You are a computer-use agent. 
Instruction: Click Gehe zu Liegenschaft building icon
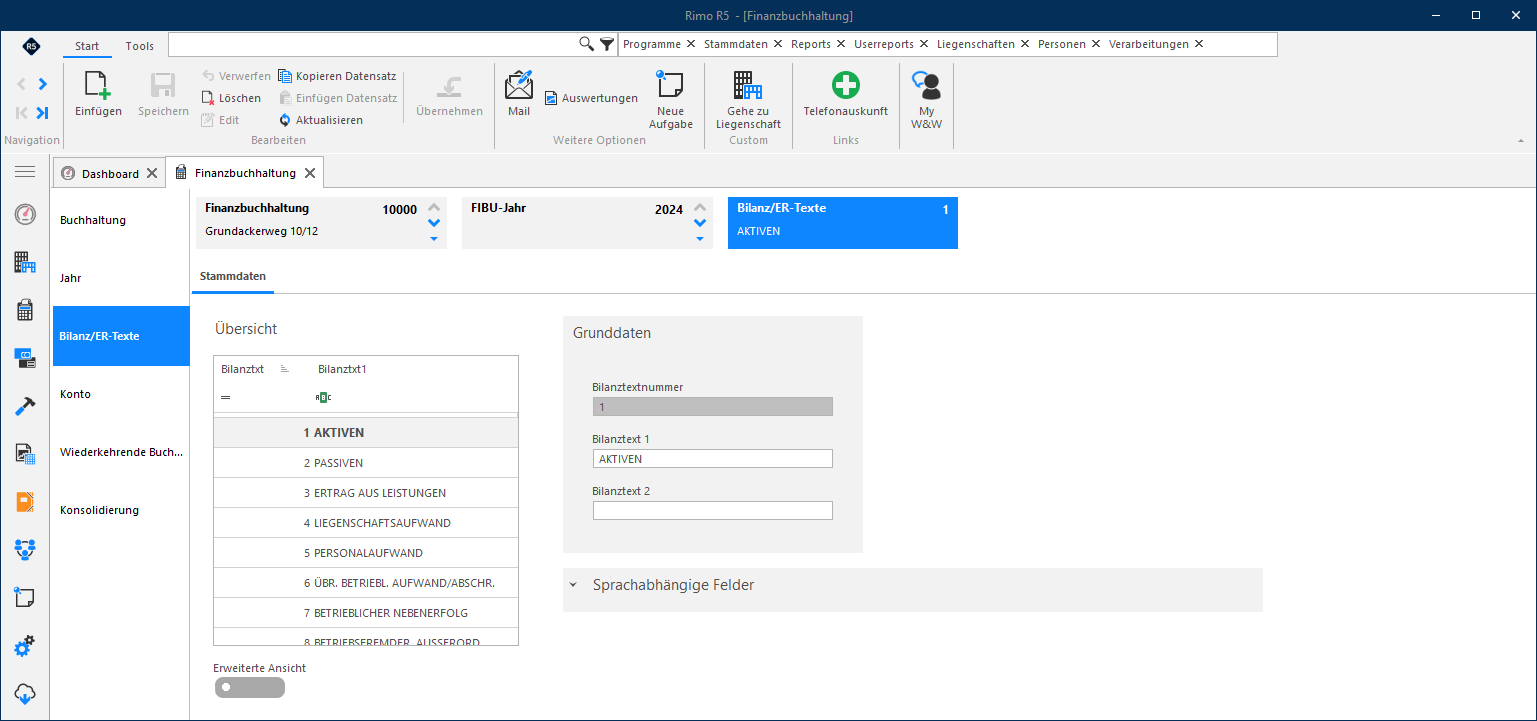pyautogui.click(x=748, y=86)
